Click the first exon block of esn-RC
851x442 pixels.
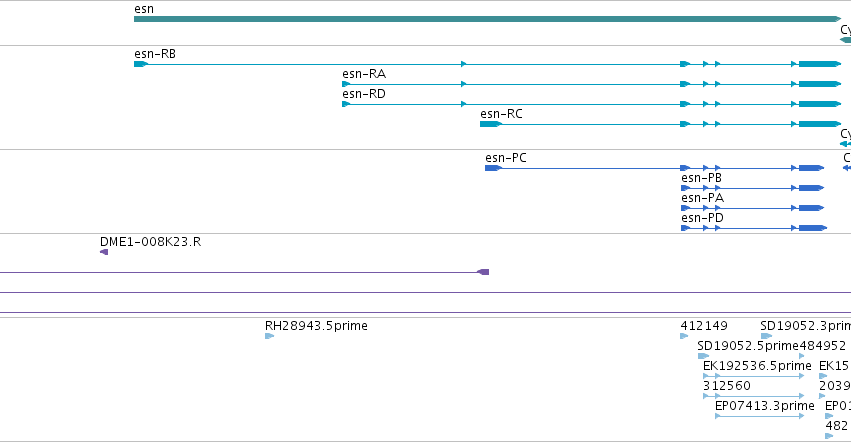click(x=491, y=124)
